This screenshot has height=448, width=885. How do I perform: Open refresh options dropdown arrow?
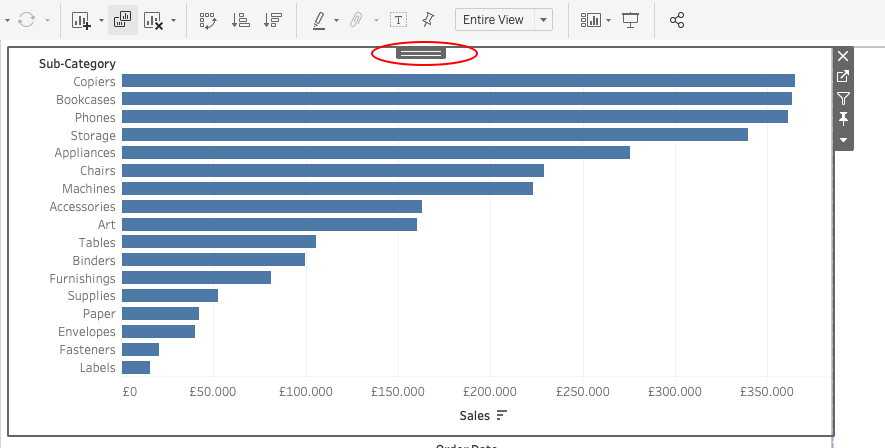coord(47,20)
